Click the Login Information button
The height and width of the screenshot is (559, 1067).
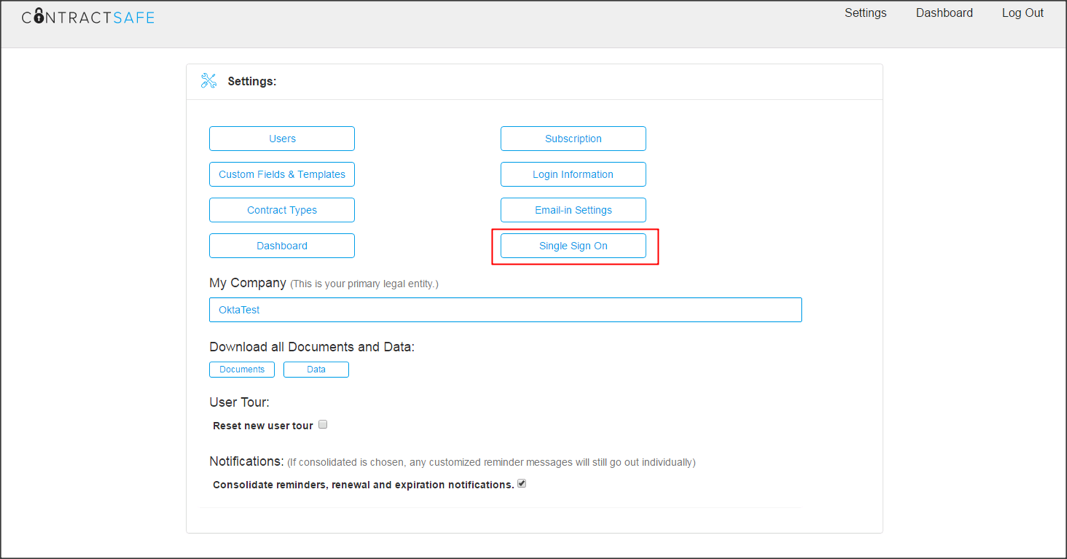click(573, 174)
